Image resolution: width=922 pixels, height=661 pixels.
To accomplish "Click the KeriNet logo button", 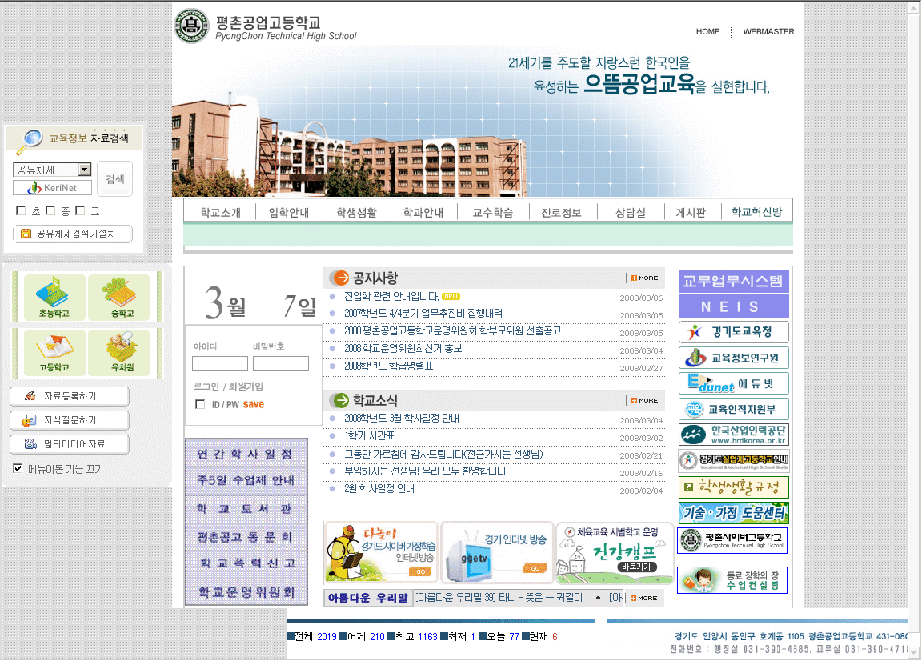I will (x=52, y=188).
